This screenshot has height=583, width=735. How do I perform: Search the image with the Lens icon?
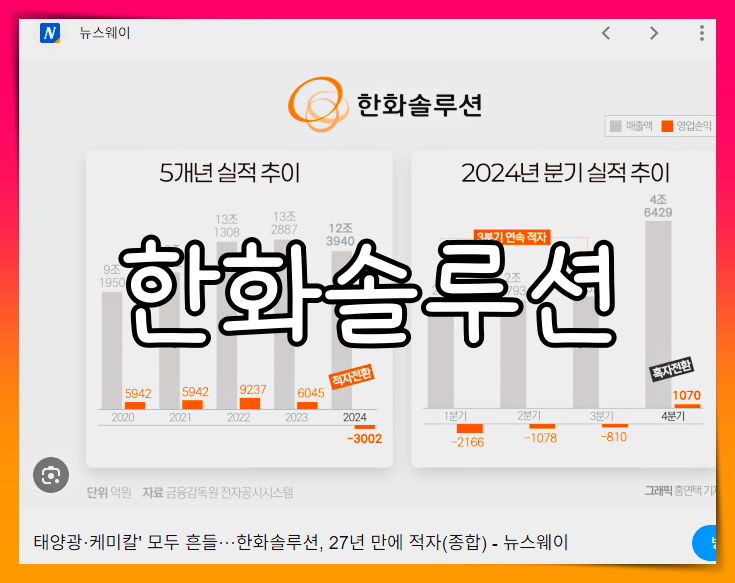(x=51, y=475)
